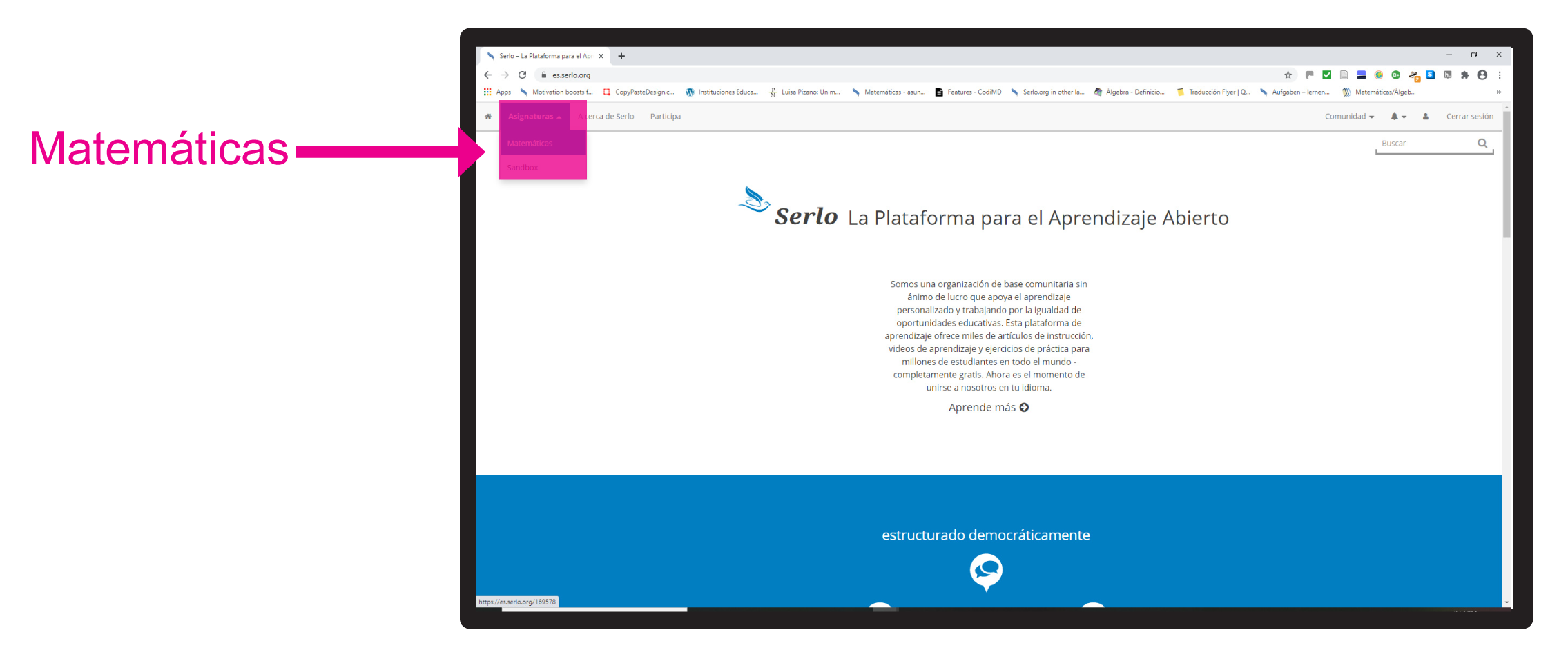The height and width of the screenshot is (650, 1568).
Task: Go back with the browser back arrow
Action: tap(487, 75)
